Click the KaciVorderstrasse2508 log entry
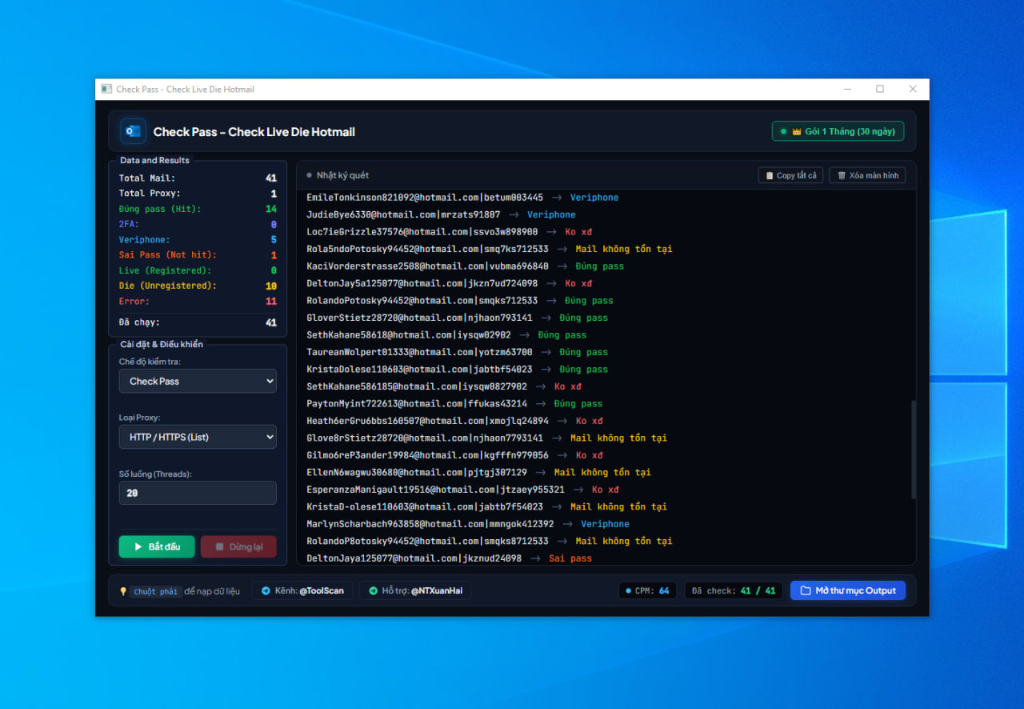The image size is (1024, 709). click(x=465, y=266)
